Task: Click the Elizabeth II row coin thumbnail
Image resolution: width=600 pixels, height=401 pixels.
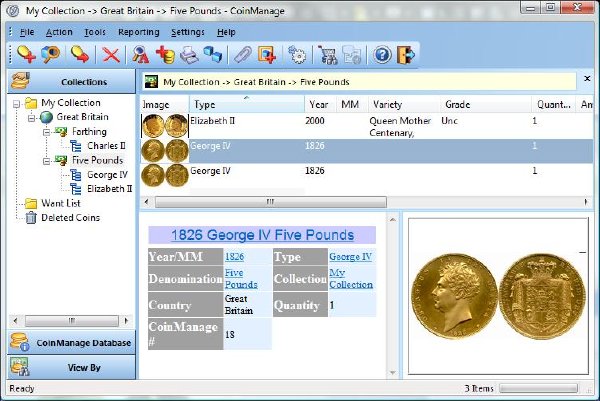Action: (165, 126)
